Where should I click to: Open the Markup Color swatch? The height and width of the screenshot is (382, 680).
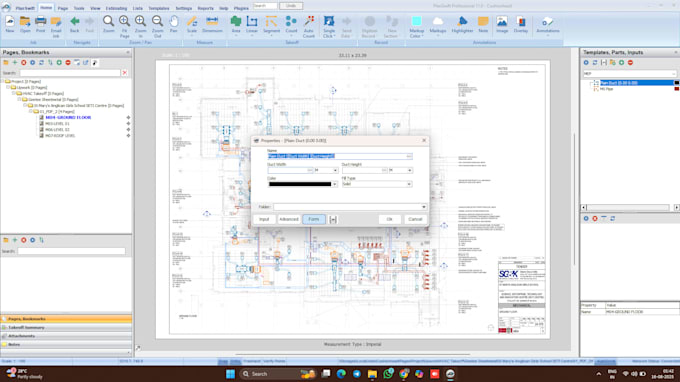coord(416,21)
